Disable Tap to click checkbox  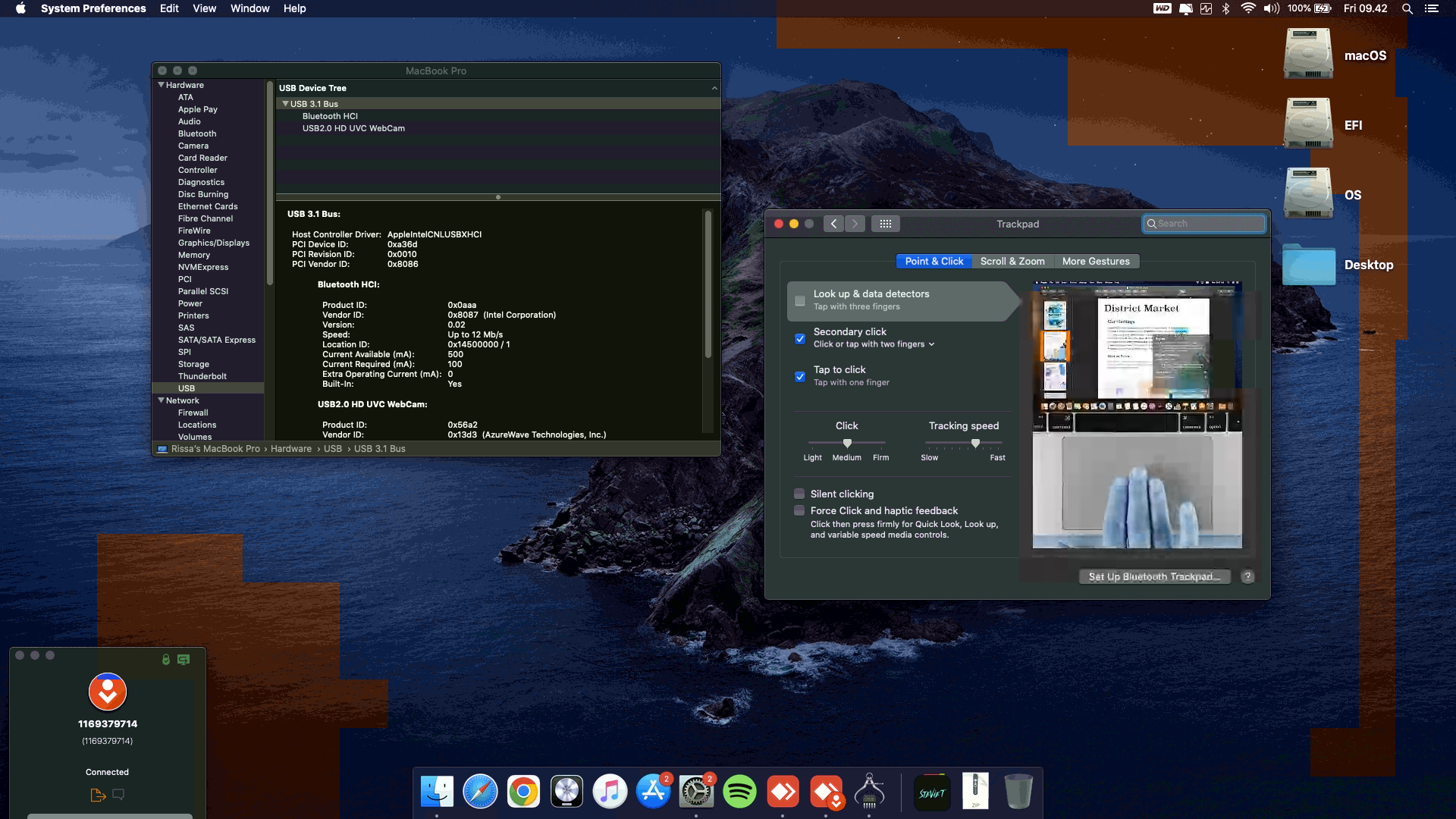click(x=800, y=377)
